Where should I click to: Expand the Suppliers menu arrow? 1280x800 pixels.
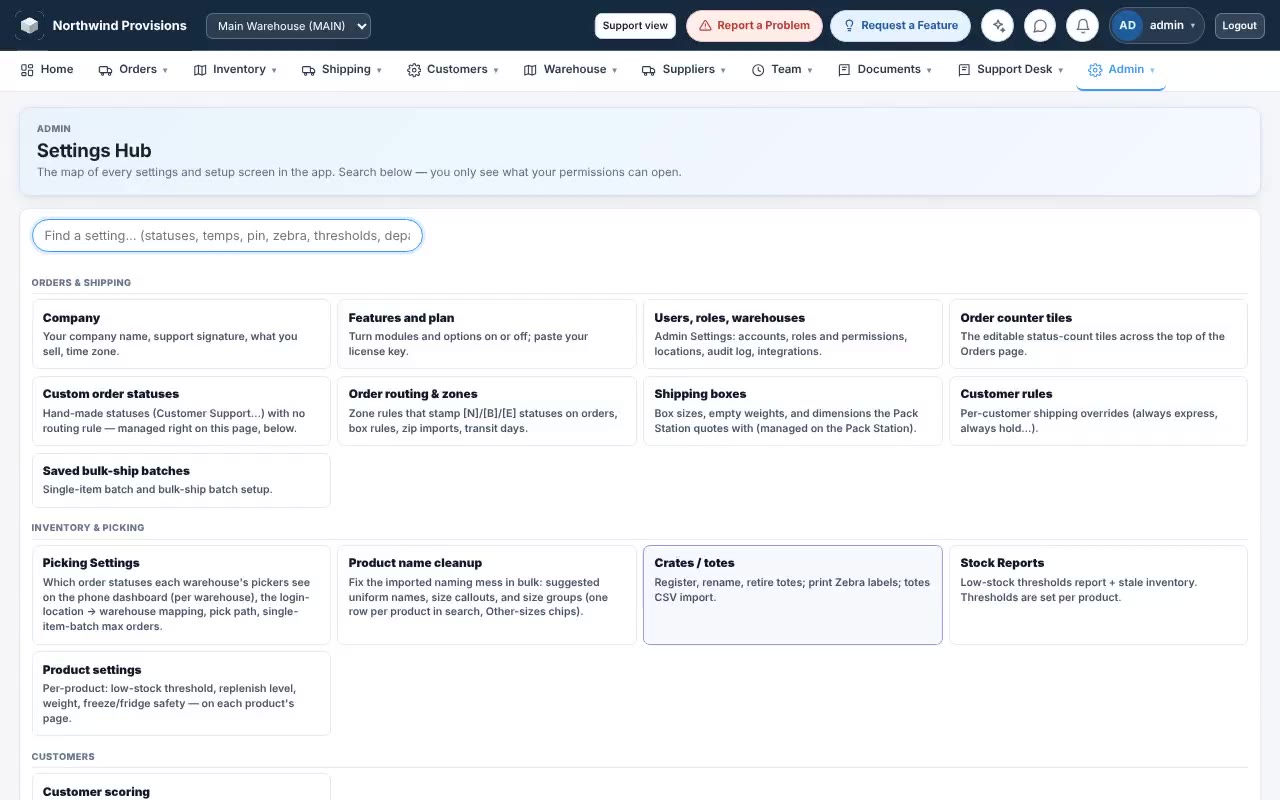click(723, 70)
